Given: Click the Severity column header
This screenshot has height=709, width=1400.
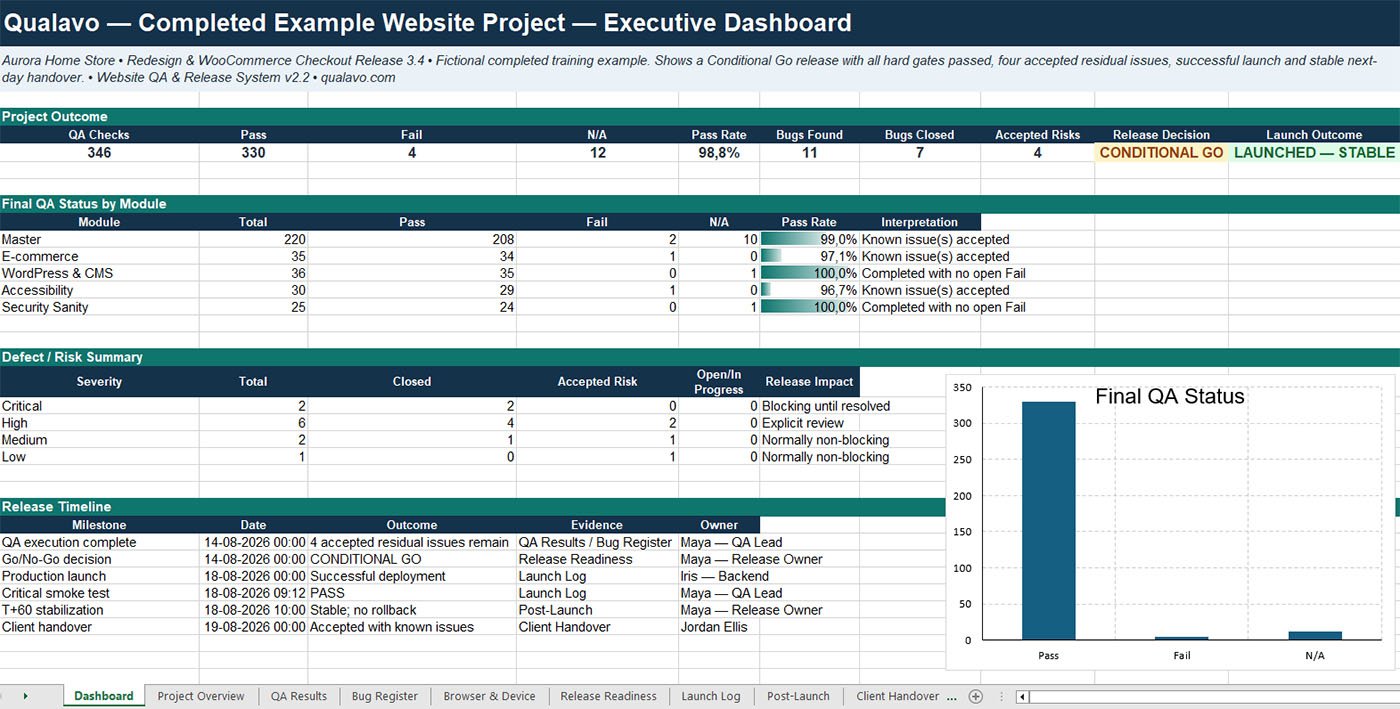Looking at the screenshot, I should click(99, 381).
